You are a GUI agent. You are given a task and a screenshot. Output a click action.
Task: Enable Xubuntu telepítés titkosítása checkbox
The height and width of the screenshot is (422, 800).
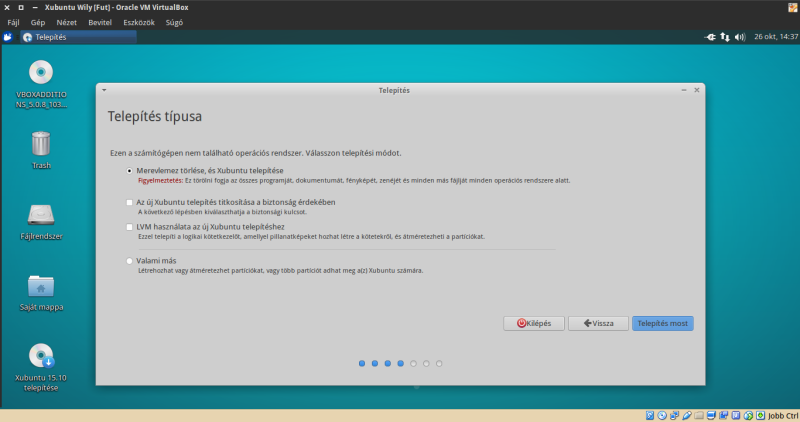(130, 203)
